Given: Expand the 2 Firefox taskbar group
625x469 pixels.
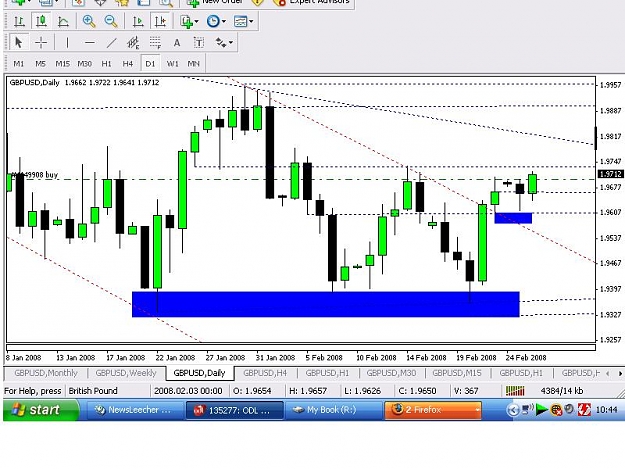Looking at the screenshot, I should 433,409.
